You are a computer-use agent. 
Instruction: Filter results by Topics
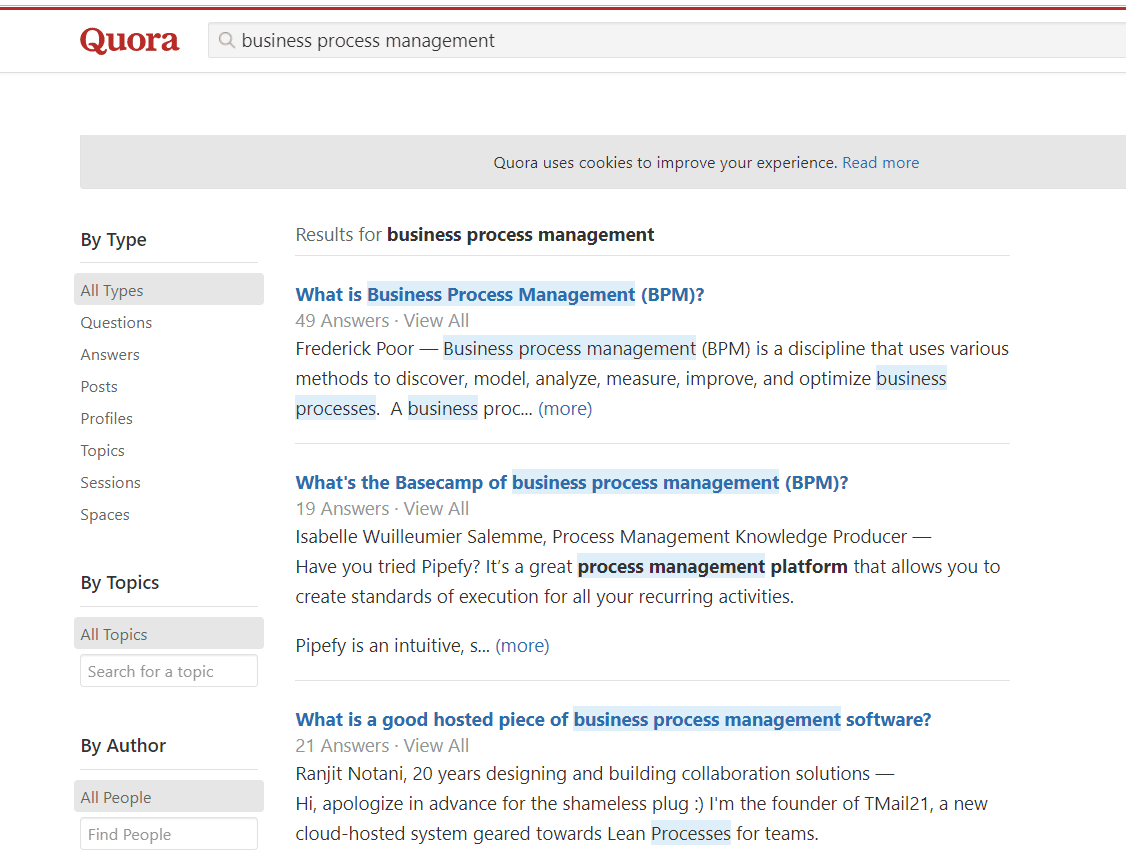[x=103, y=451]
